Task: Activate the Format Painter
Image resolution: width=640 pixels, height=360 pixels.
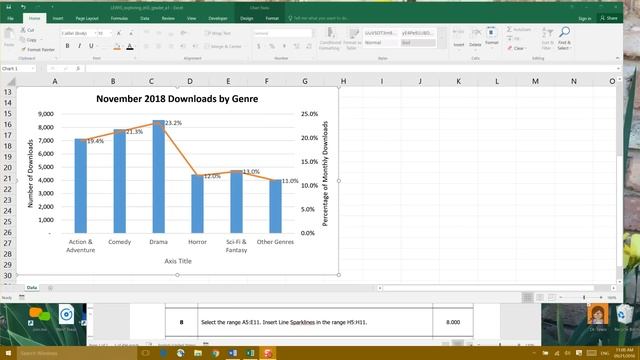Action: [x=38, y=49]
